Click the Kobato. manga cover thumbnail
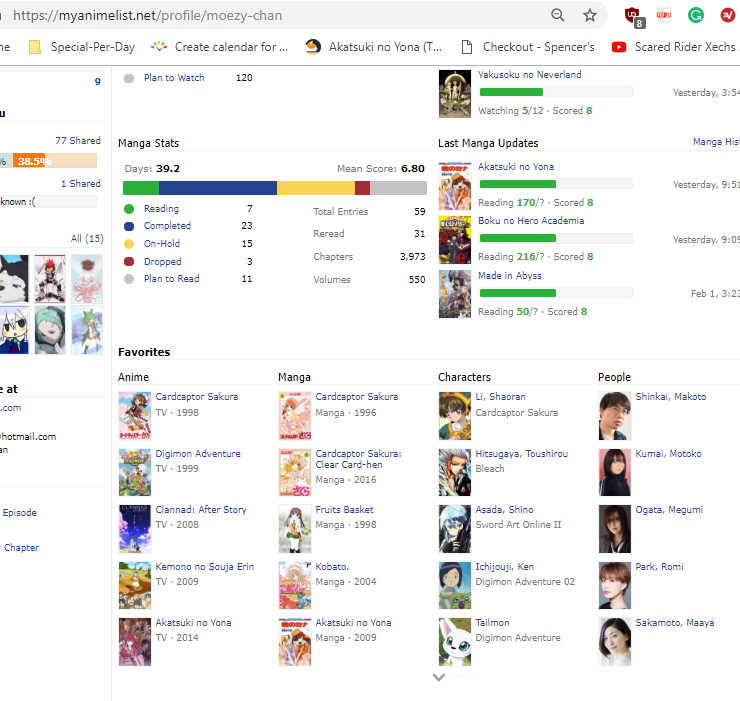The height and width of the screenshot is (701, 740). 294,585
